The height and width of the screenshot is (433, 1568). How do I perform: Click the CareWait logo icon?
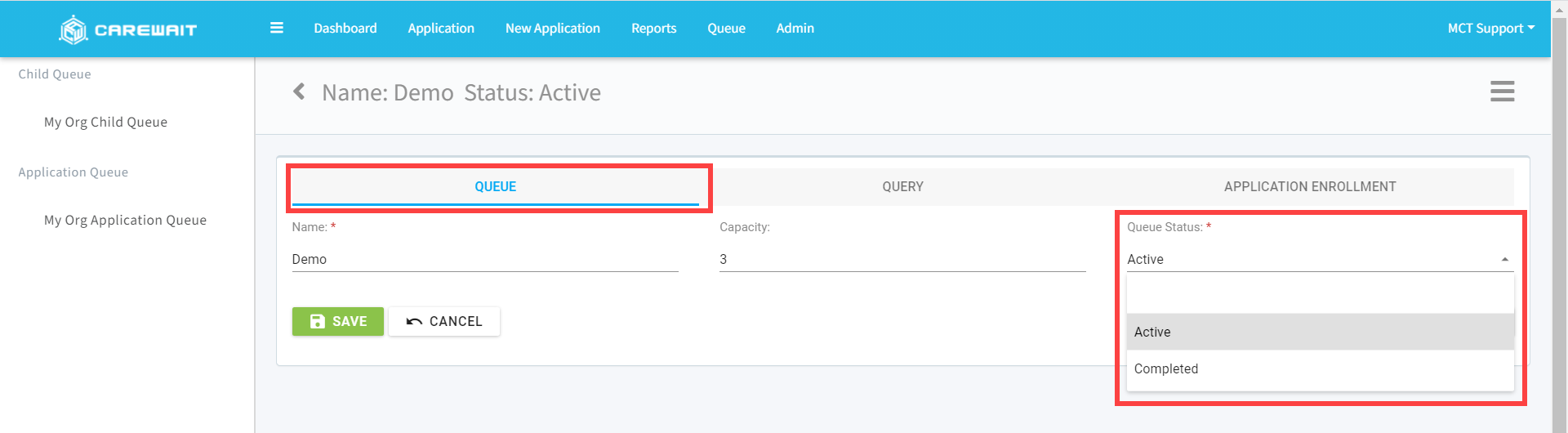pyautogui.click(x=73, y=29)
